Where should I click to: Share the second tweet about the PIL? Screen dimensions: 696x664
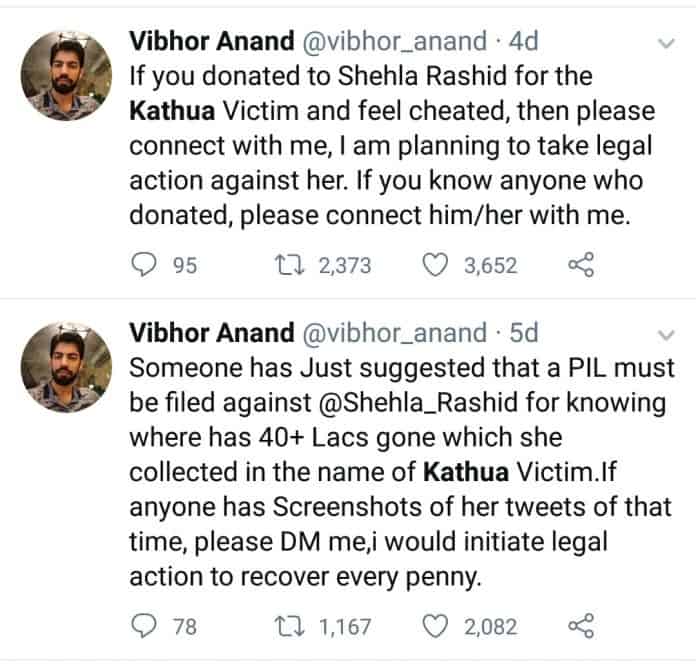580,627
